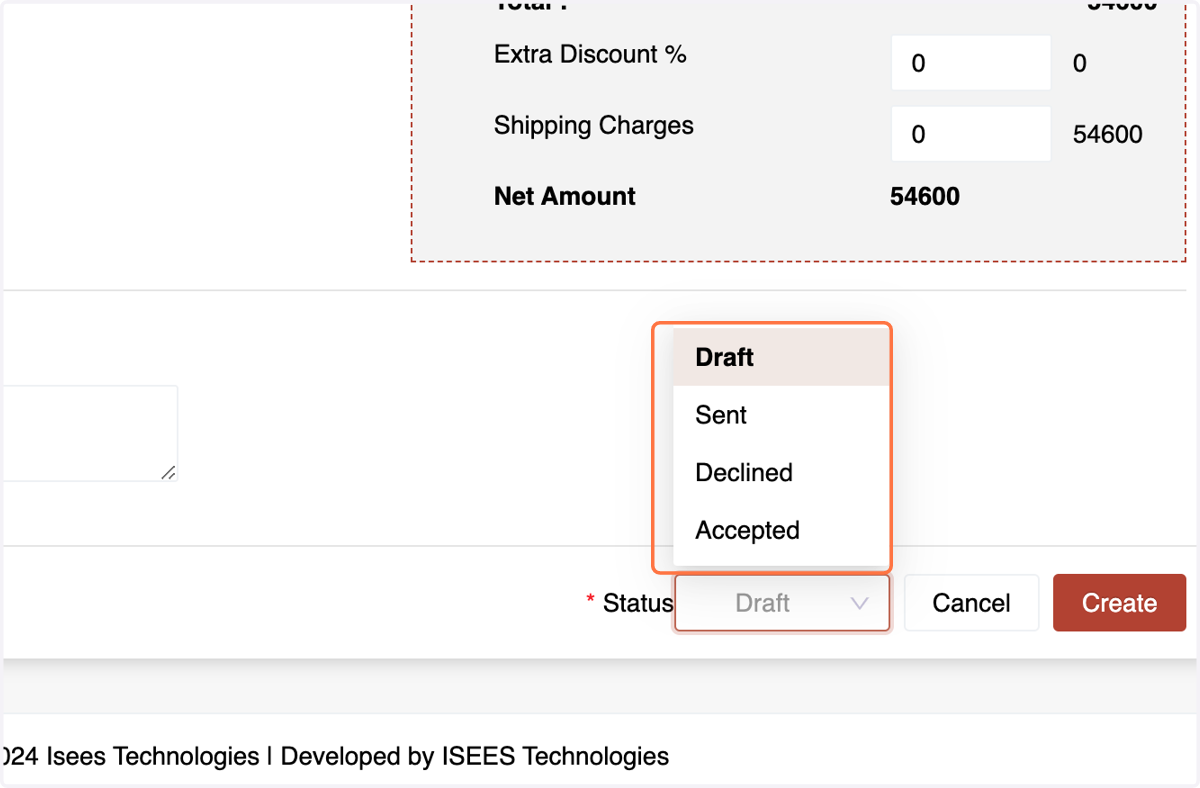Click the Create button

pos(1119,603)
